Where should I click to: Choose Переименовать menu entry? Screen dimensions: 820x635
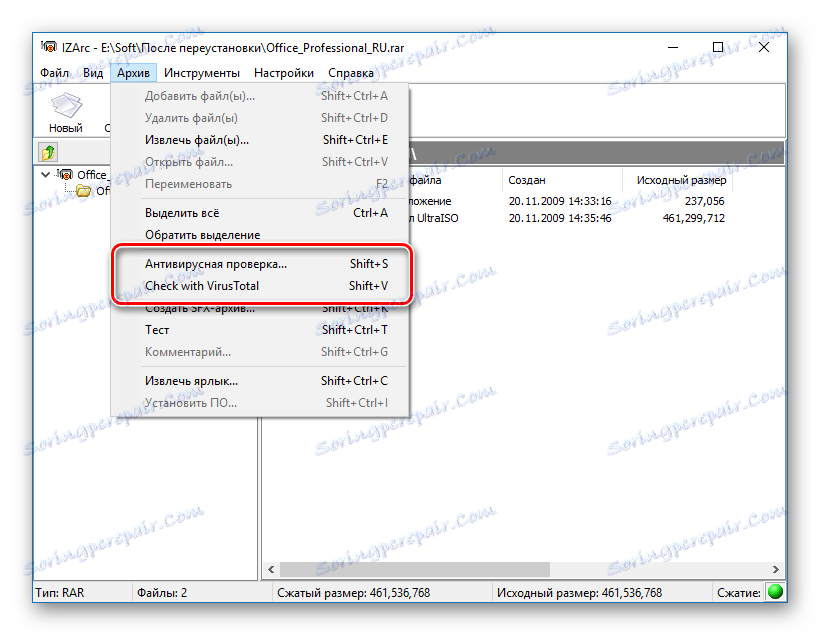tap(260, 184)
